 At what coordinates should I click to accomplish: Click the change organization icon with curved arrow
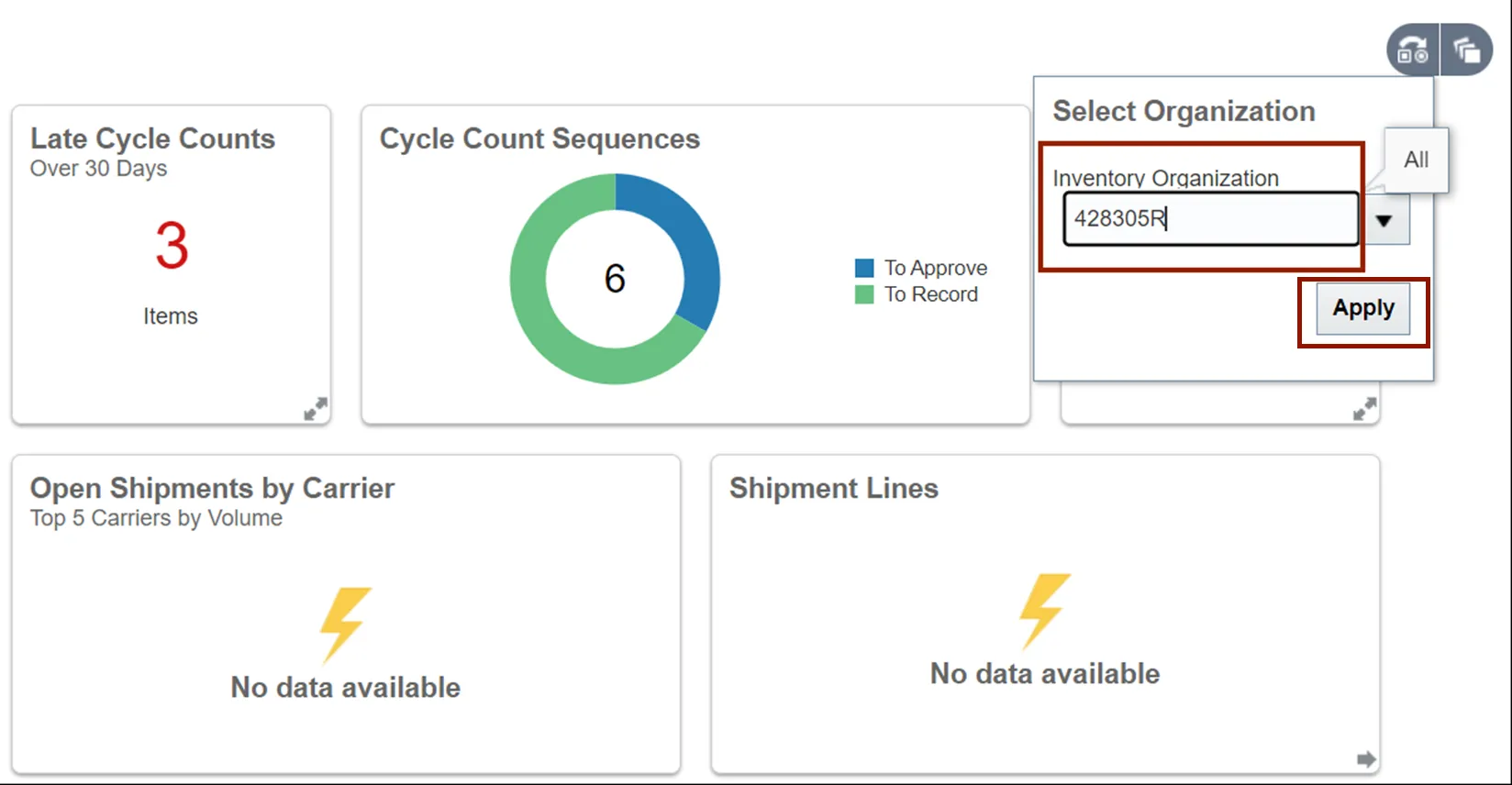(x=1412, y=50)
